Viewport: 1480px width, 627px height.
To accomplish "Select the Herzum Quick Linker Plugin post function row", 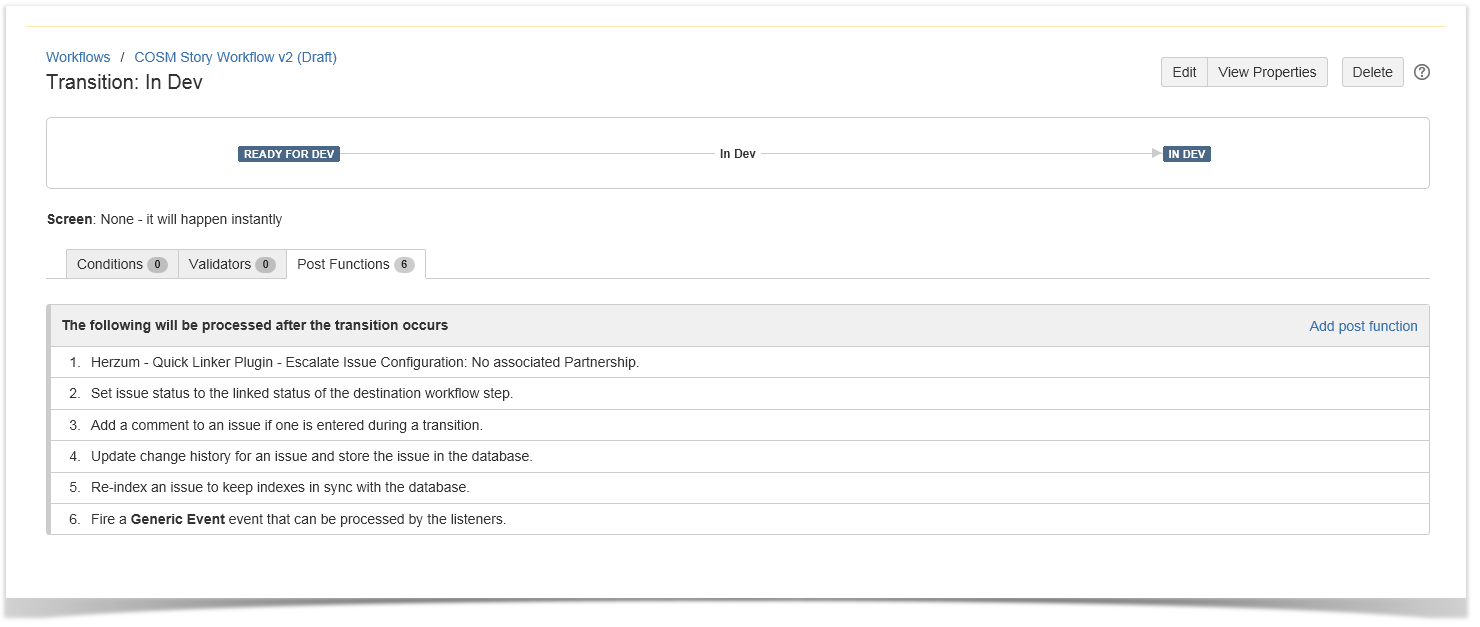I will coord(364,362).
